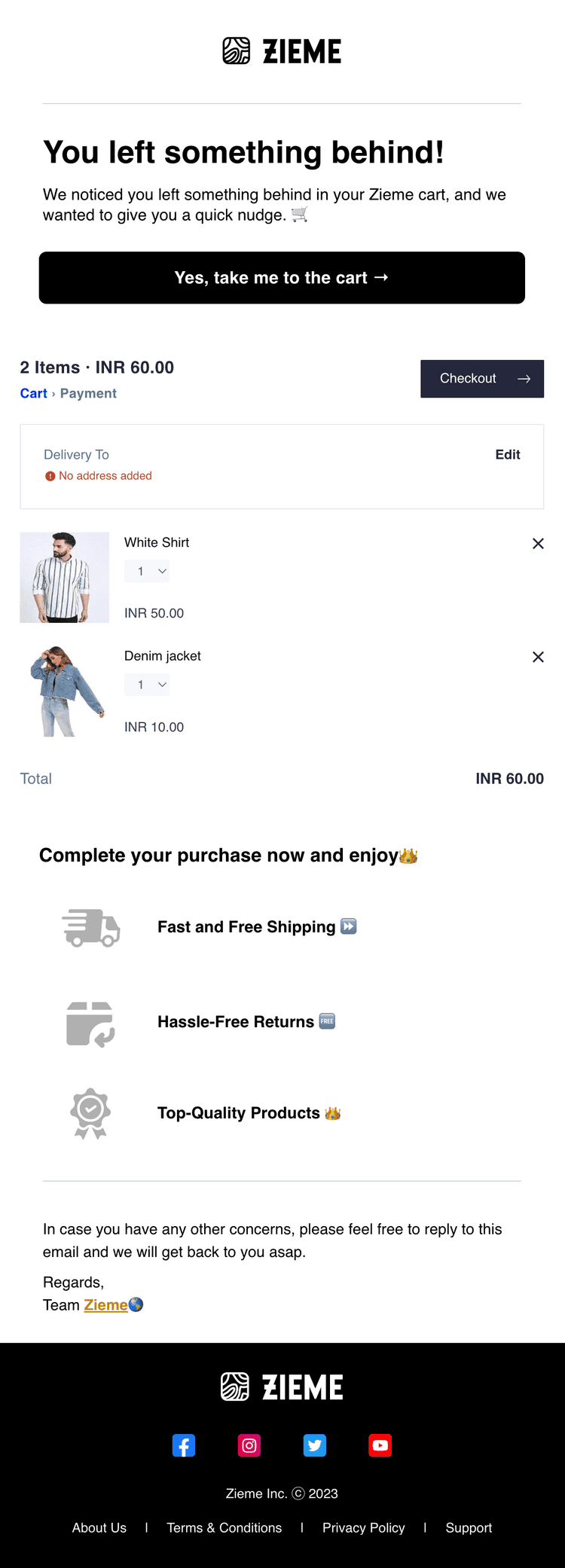The image size is (565, 1568).
Task: Open the Privacy Policy footer link
Action: click(364, 1527)
